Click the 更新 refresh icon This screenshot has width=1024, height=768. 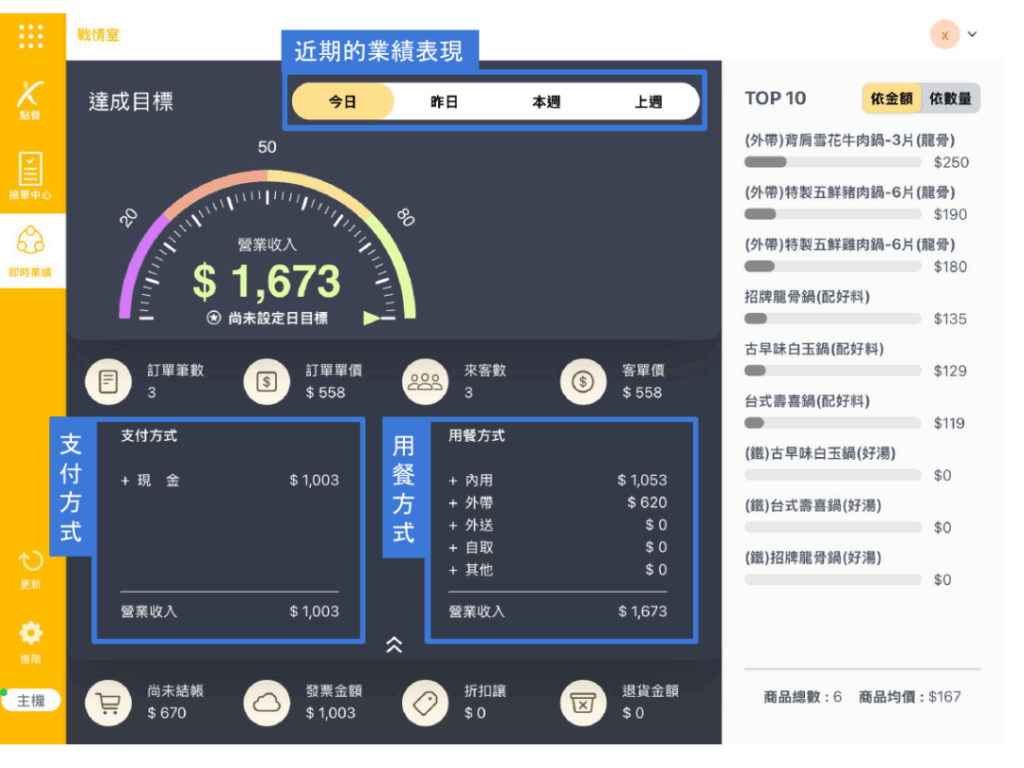(x=31, y=567)
